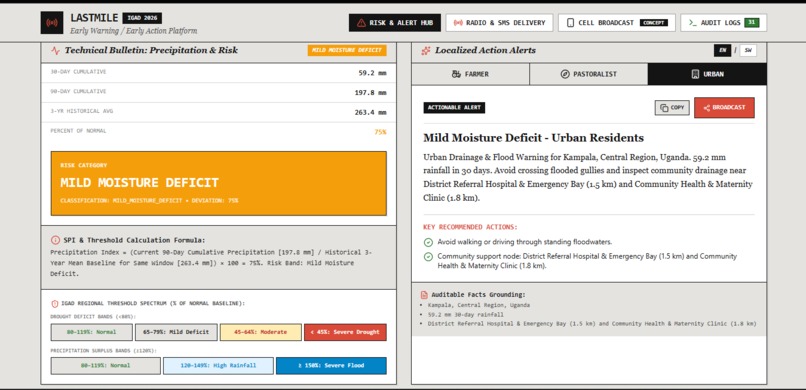Select the ≥ 150% Severe Flood band
Screen dimensions: 806x390
[x=332, y=366]
